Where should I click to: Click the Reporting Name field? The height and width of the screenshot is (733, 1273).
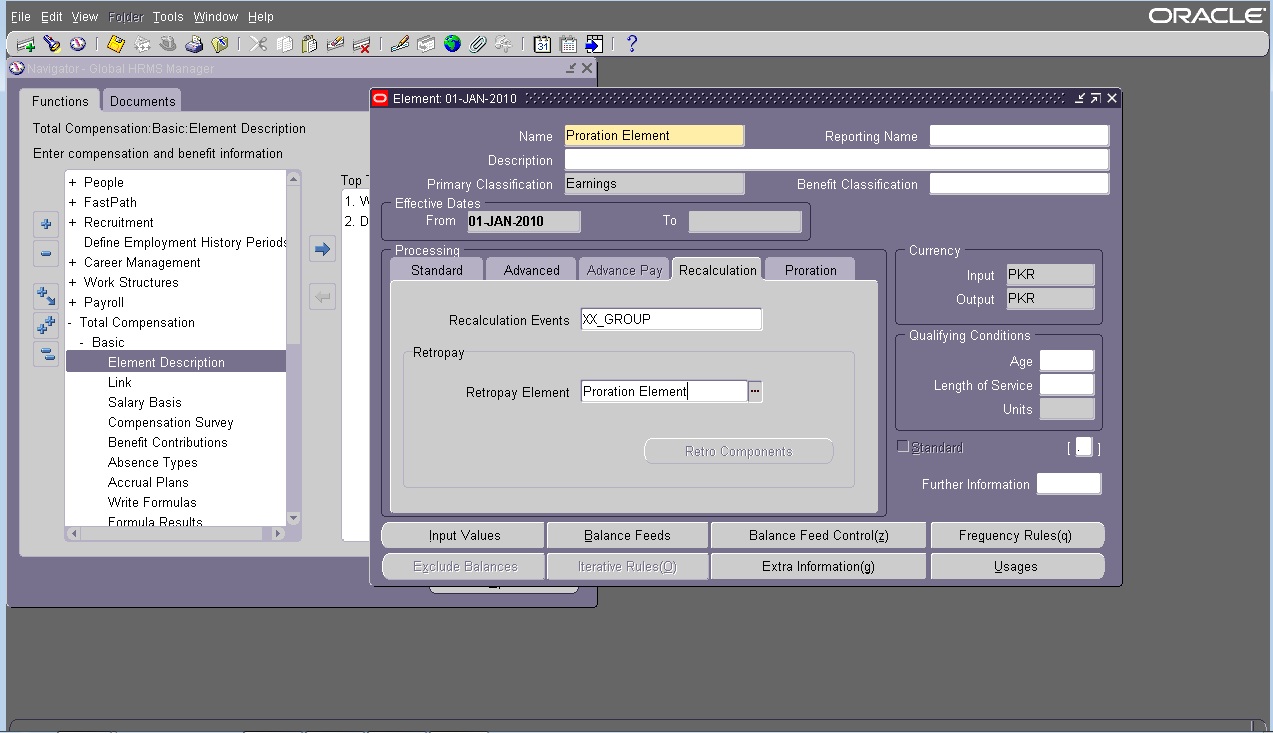click(1019, 136)
